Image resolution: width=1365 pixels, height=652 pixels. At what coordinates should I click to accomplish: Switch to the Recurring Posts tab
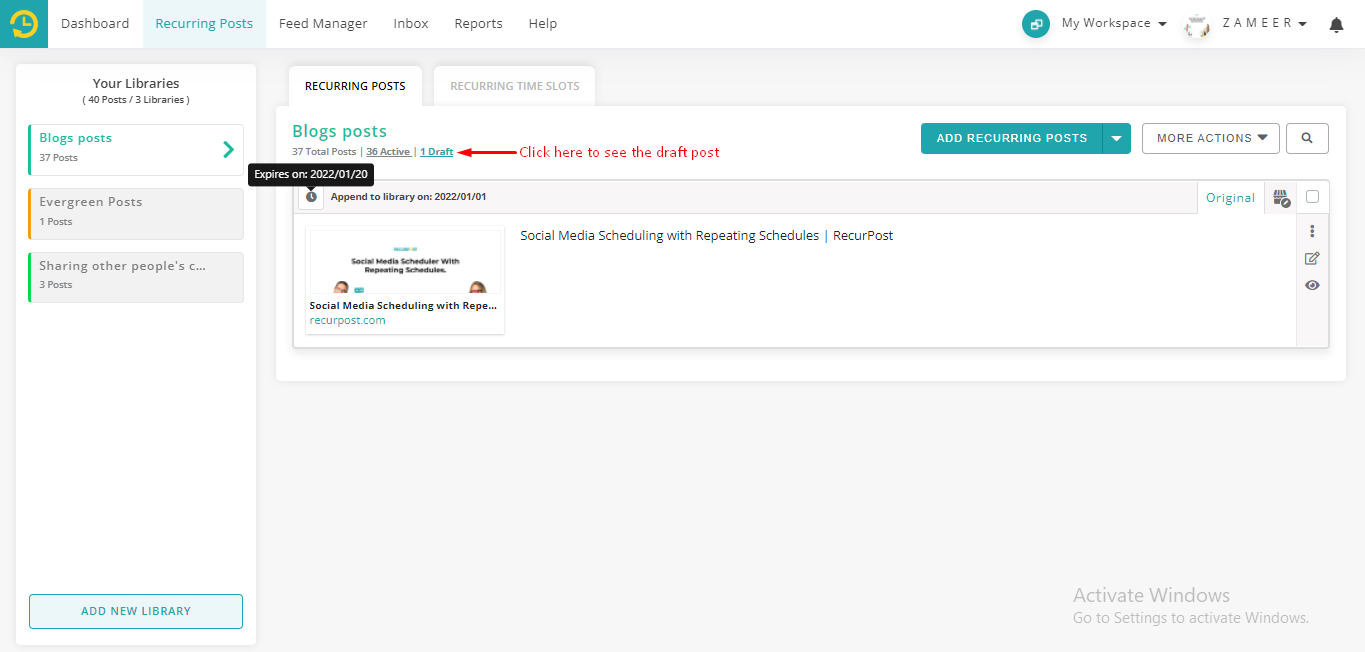click(355, 86)
